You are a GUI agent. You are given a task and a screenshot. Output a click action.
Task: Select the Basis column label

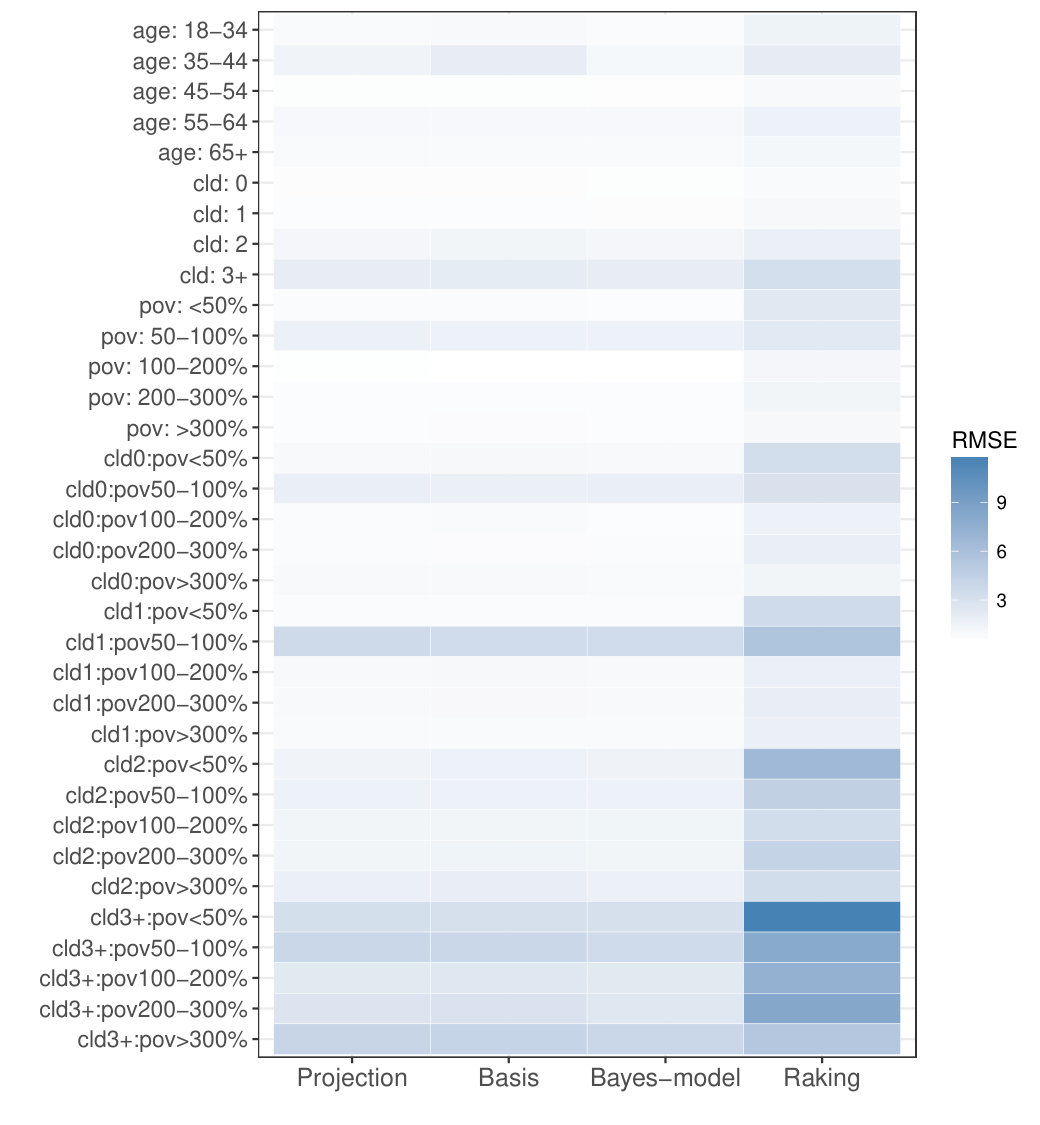(509, 1078)
